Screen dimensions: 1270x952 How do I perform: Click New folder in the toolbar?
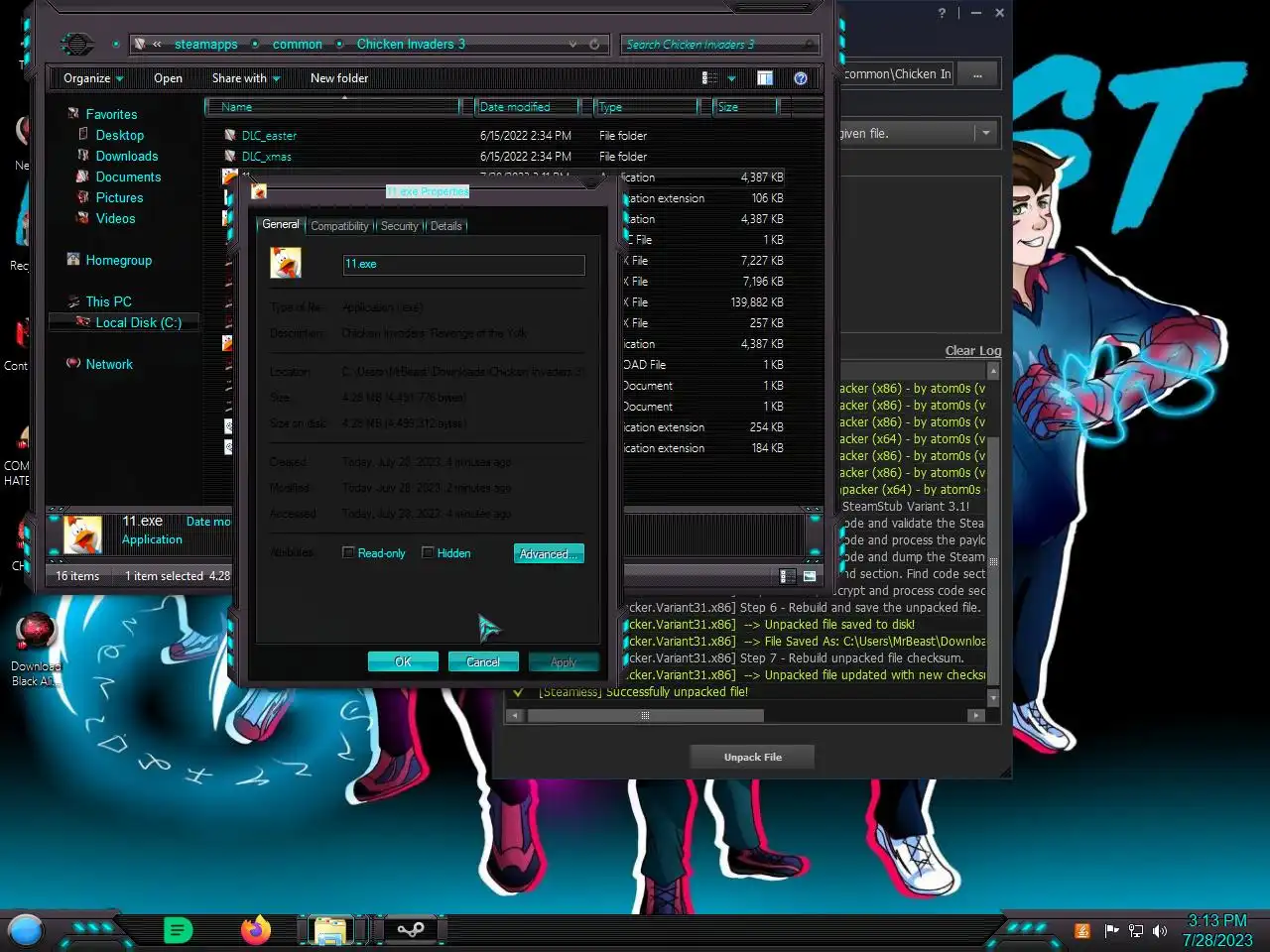coord(339,78)
